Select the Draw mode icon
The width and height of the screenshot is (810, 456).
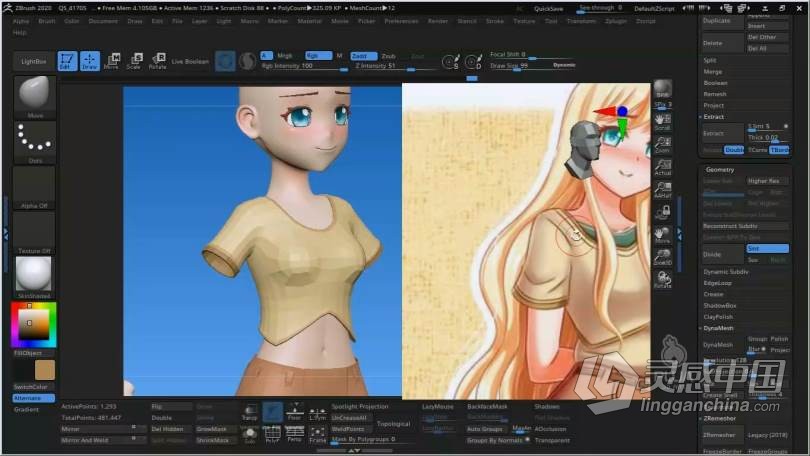[89, 61]
